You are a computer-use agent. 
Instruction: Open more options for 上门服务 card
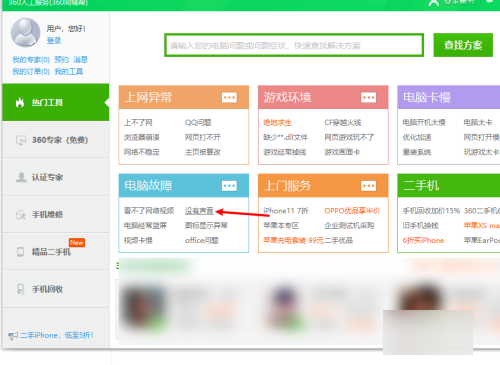[x=369, y=186]
